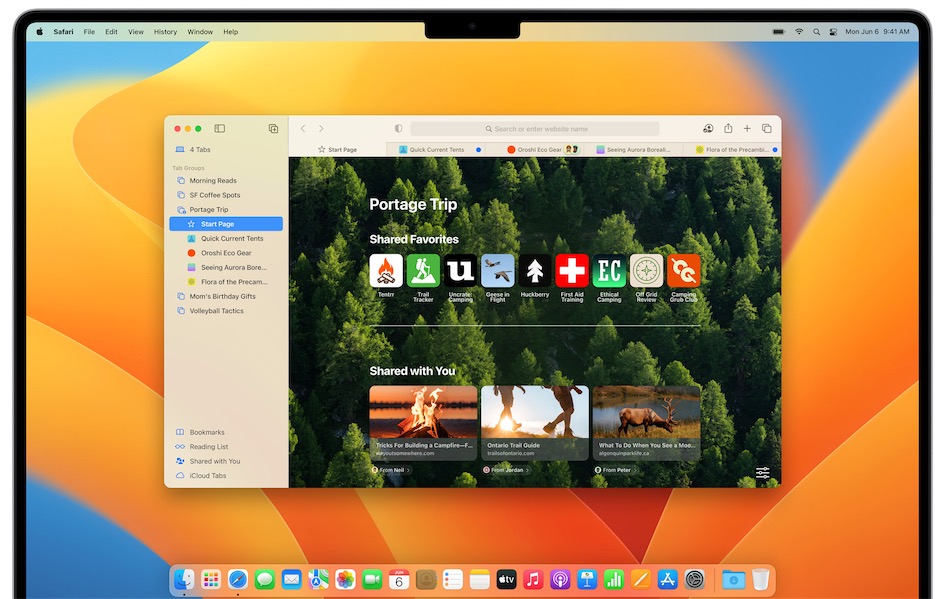Open Morning Reads tab group
945x599 pixels.
pyautogui.click(x=226, y=181)
